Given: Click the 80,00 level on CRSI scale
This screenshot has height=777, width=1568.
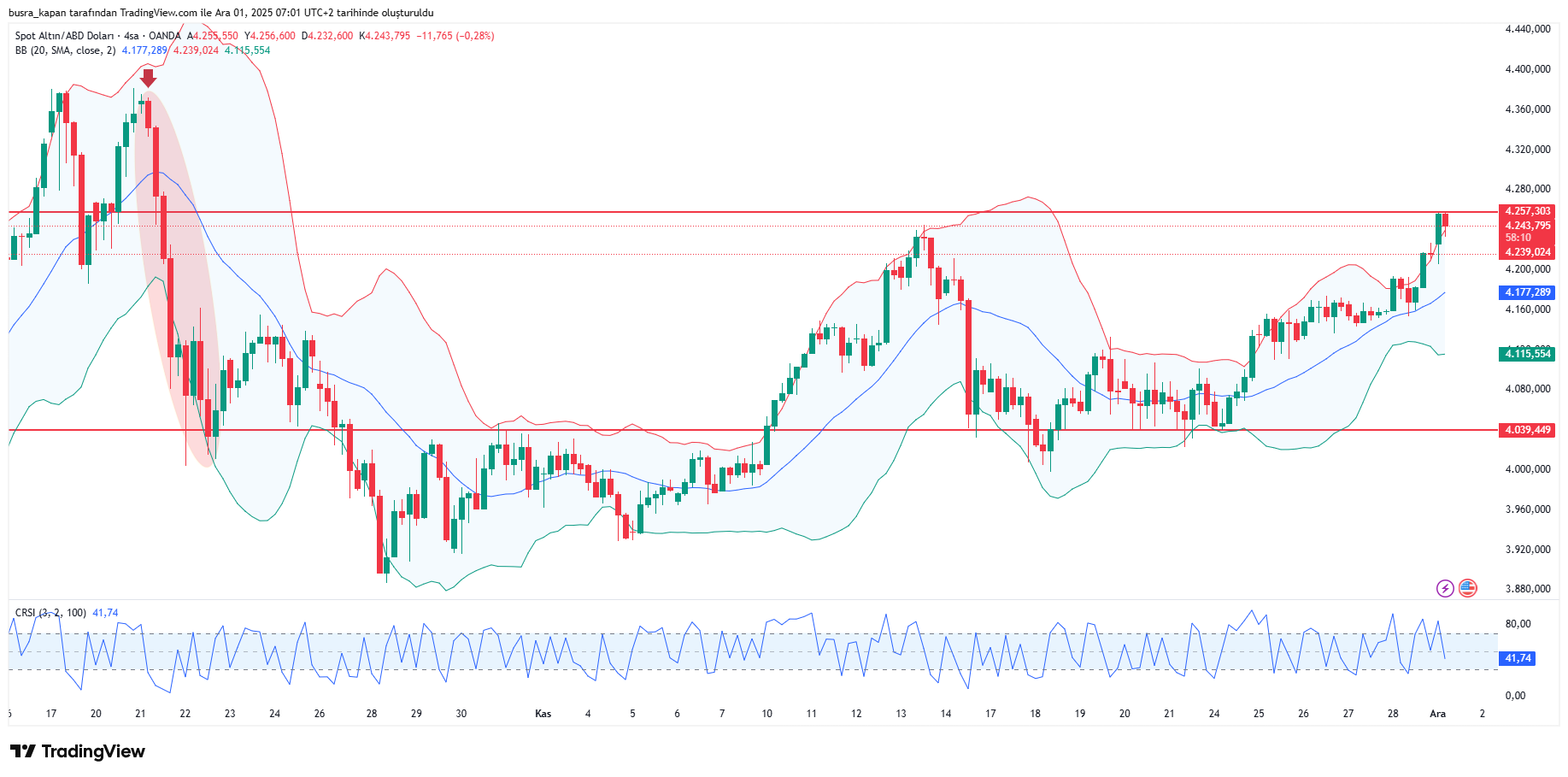Looking at the screenshot, I should point(1518,624).
